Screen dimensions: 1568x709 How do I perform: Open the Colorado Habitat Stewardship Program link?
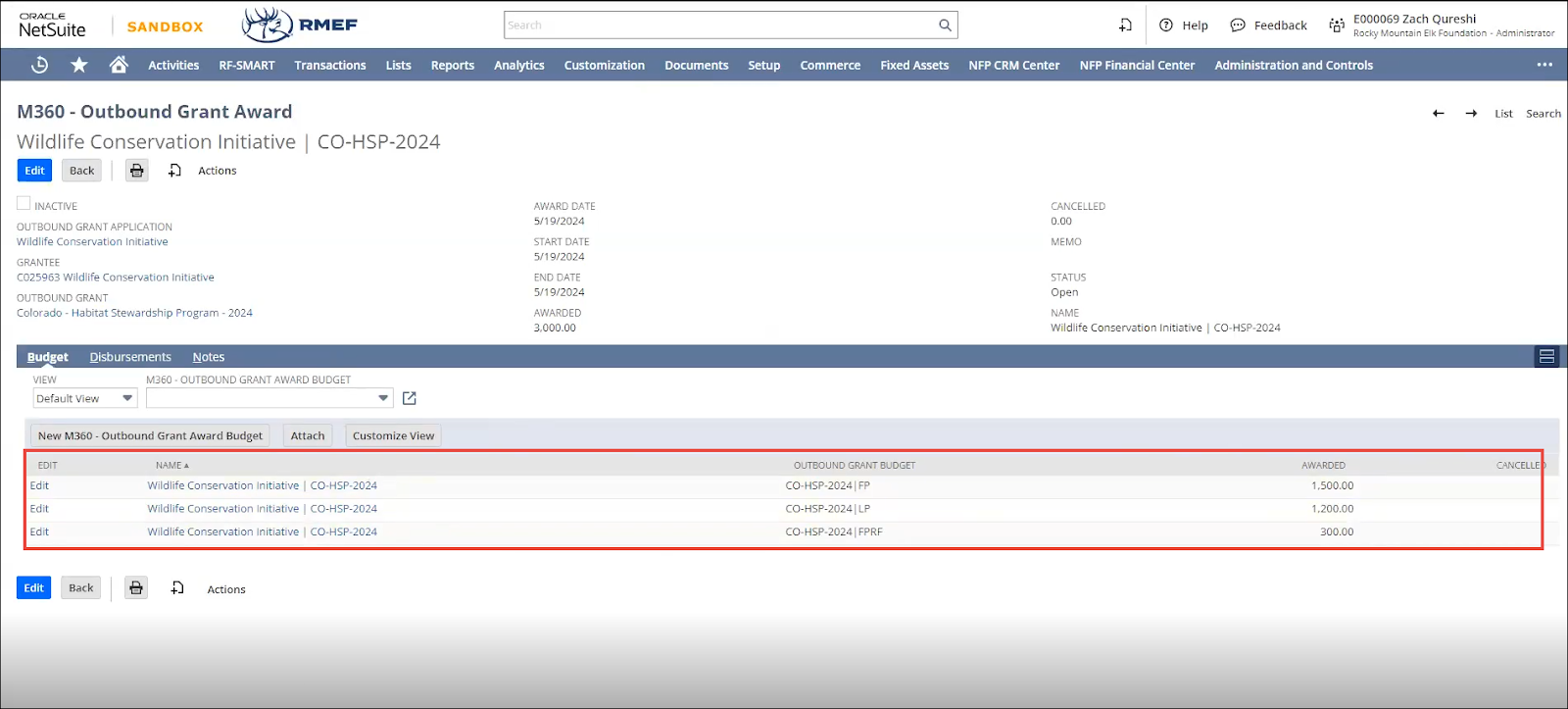pos(134,313)
